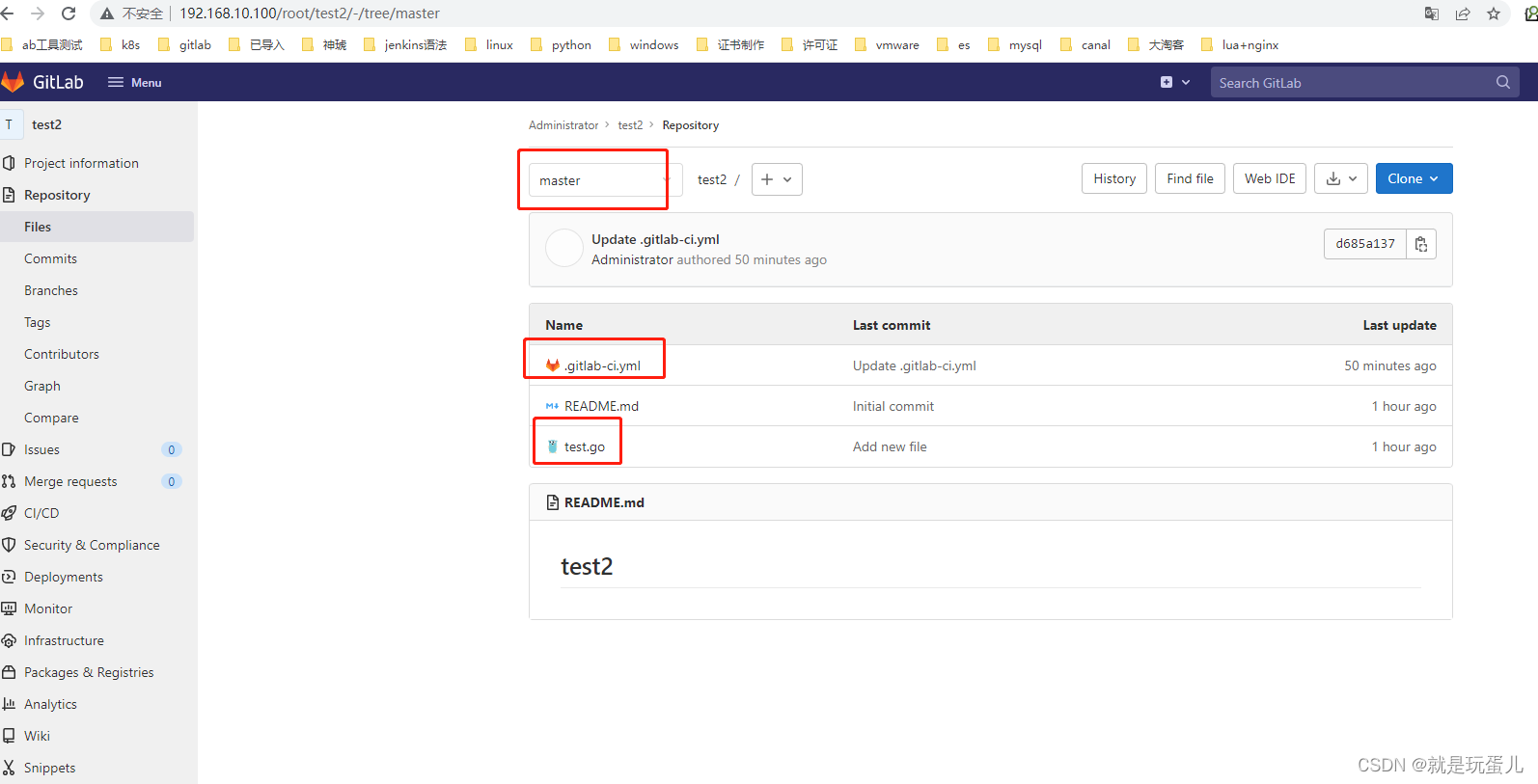Open Security & Compliance section
Image resolution: width=1538 pixels, height=784 pixels.
click(92, 545)
